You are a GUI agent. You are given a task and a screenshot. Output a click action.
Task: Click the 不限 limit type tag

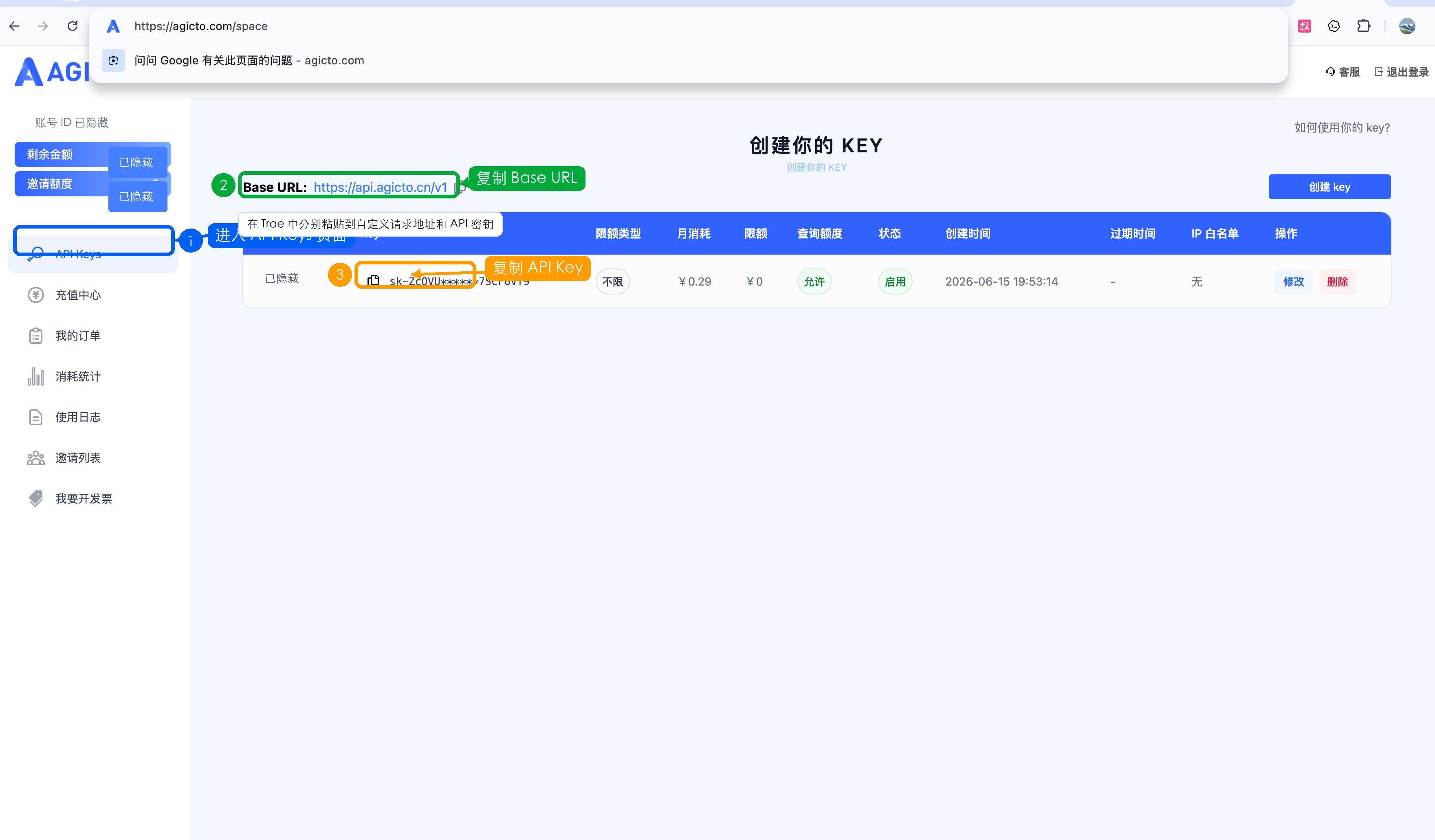pyautogui.click(x=613, y=282)
